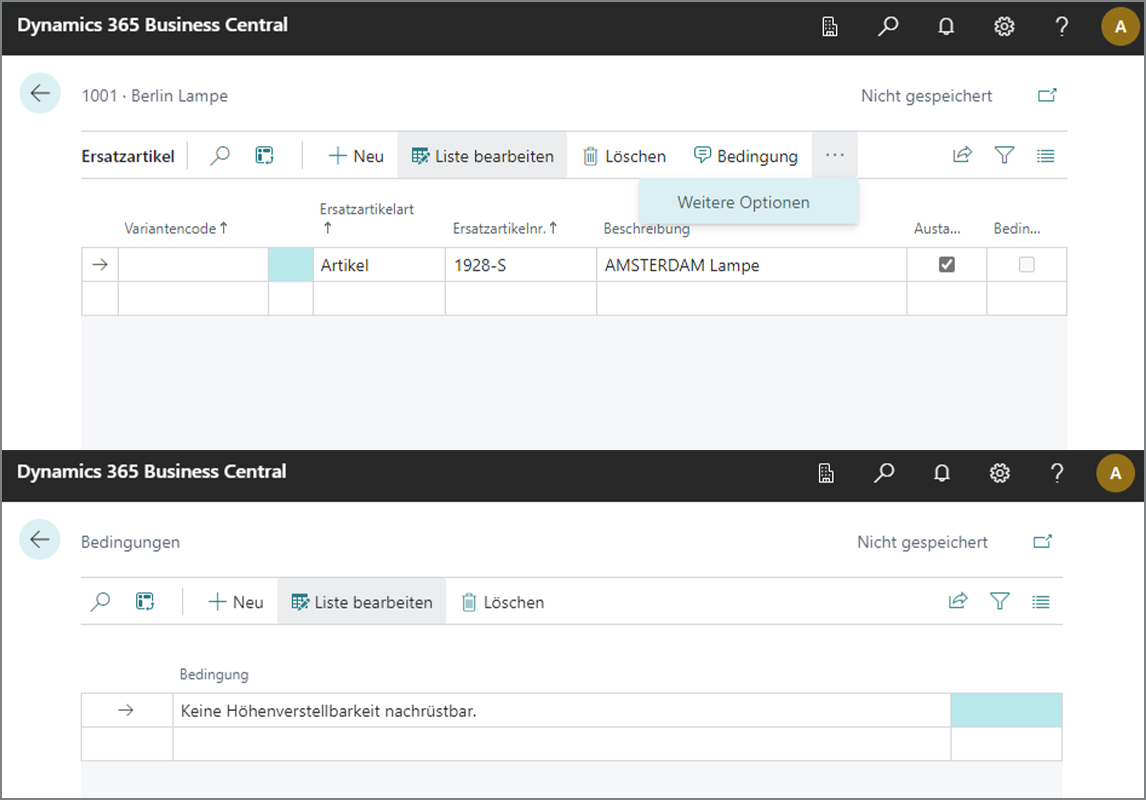This screenshot has height=800, width=1146.
Task: Open company info icon in top window header
Action: coord(830,27)
